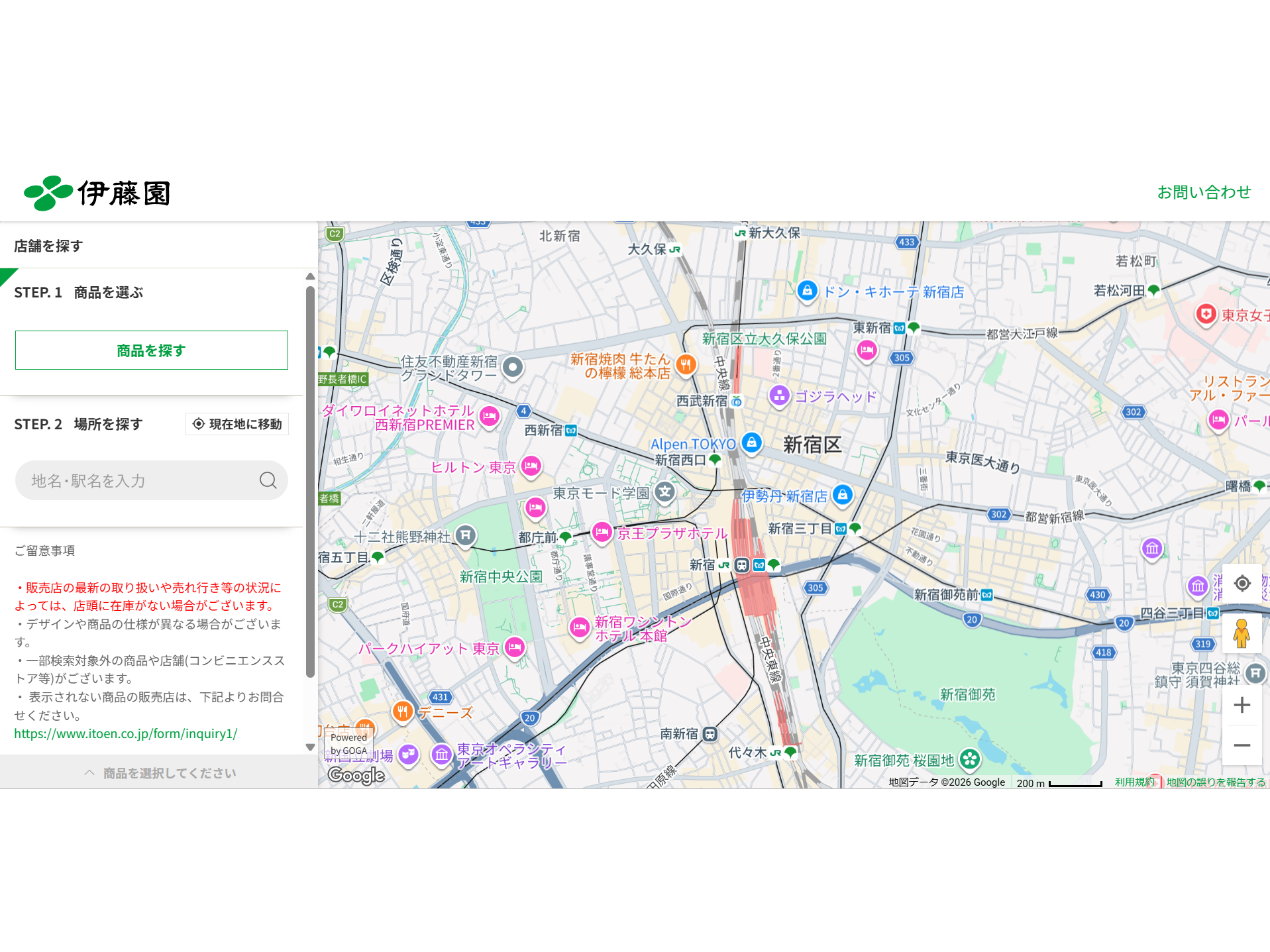Viewport: 1270px width, 952px height.
Task: Click the Alpen TOKYO shop pin
Action: [752, 443]
